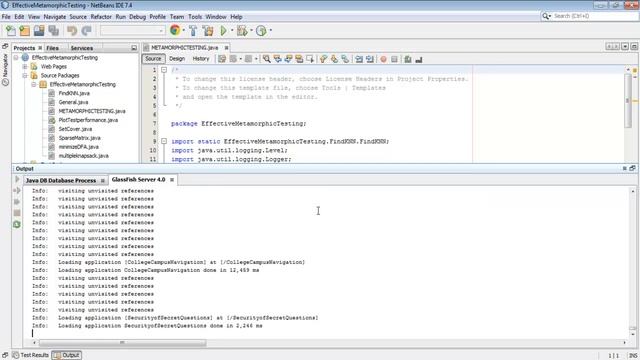The width and height of the screenshot is (640, 360).
Task: Click the Output horizontal scrollbar thumb
Action: click(x=122, y=343)
